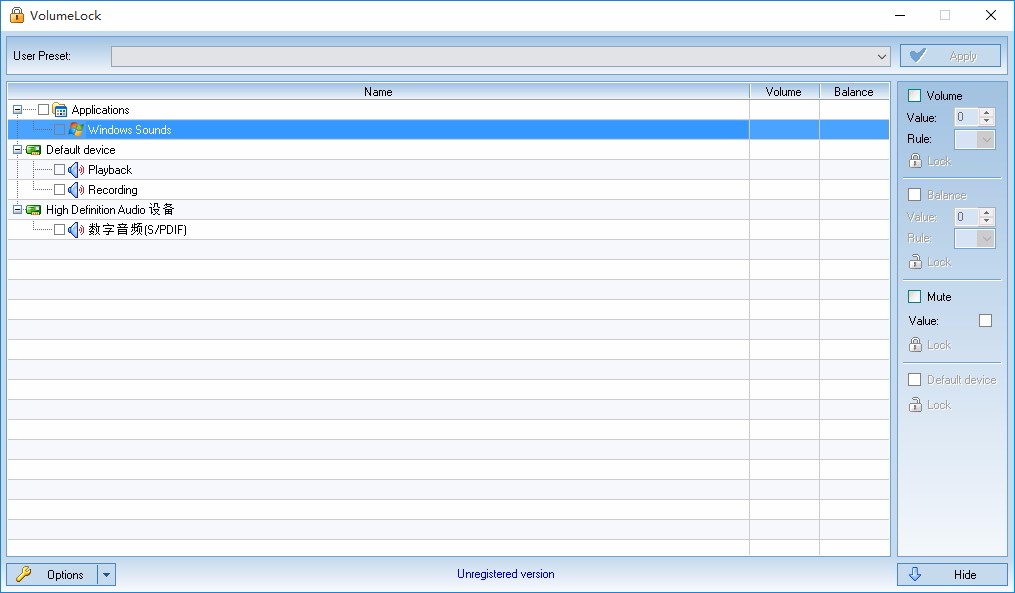1015x593 pixels.
Task: Tick the Mute checkbox
Action: coord(914,297)
